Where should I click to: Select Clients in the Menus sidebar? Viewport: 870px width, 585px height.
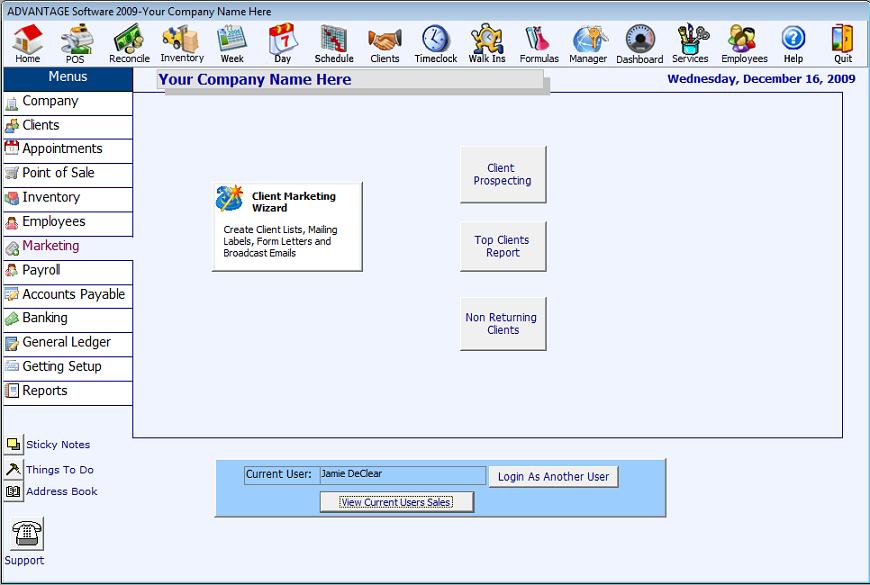pos(68,127)
